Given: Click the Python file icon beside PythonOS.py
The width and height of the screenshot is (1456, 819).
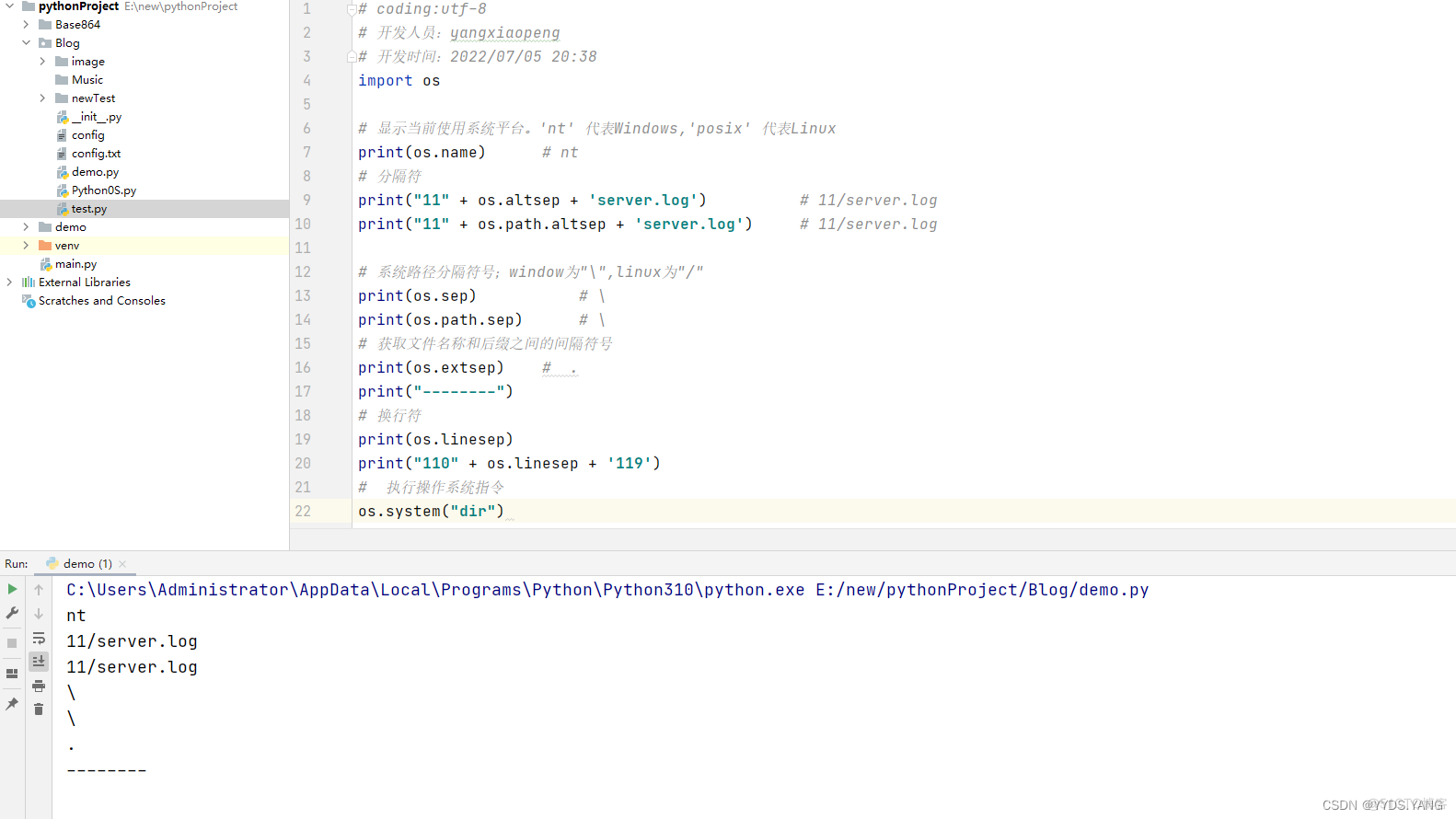Looking at the screenshot, I should 63,190.
